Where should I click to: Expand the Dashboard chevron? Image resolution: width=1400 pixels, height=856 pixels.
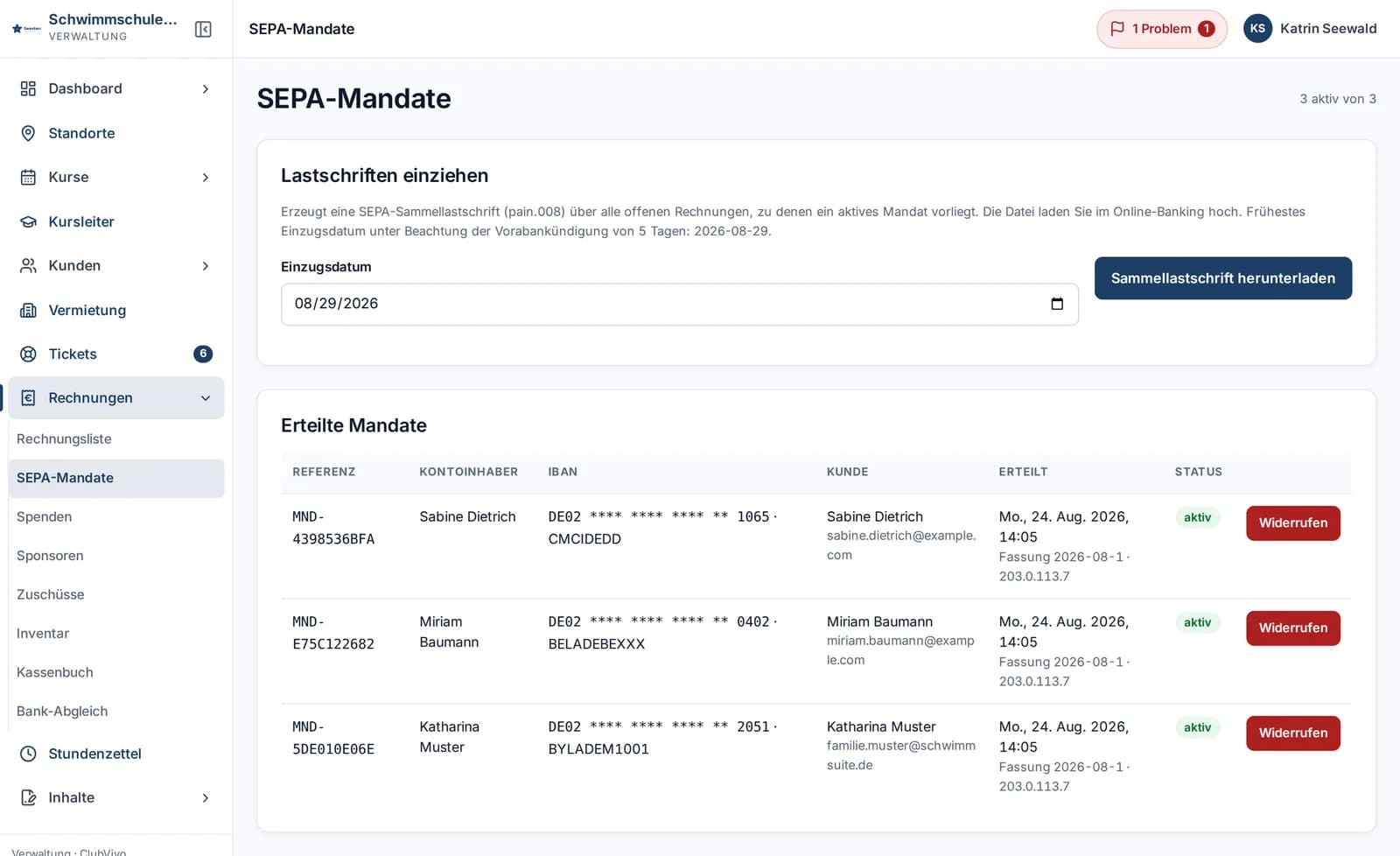click(206, 88)
